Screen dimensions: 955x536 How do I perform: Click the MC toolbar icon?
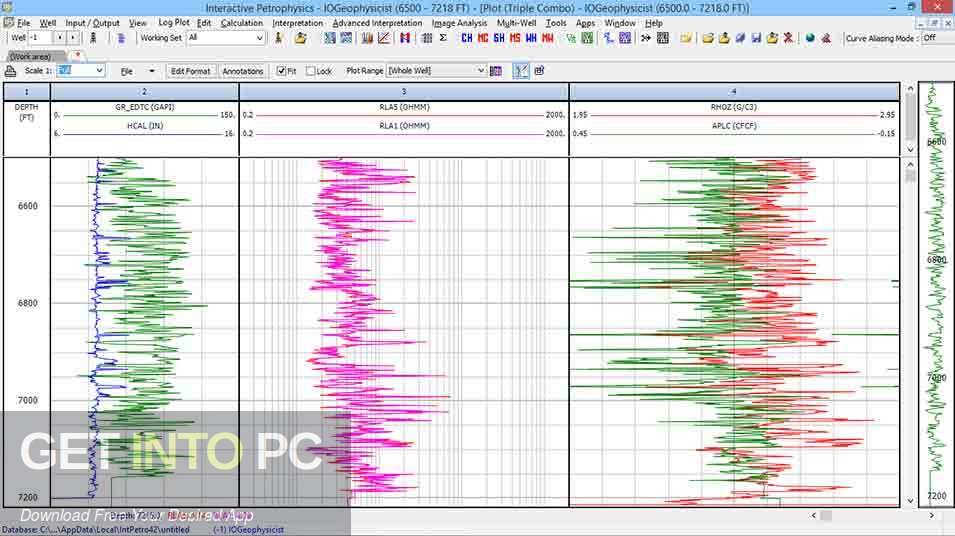[x=483, y=38]
